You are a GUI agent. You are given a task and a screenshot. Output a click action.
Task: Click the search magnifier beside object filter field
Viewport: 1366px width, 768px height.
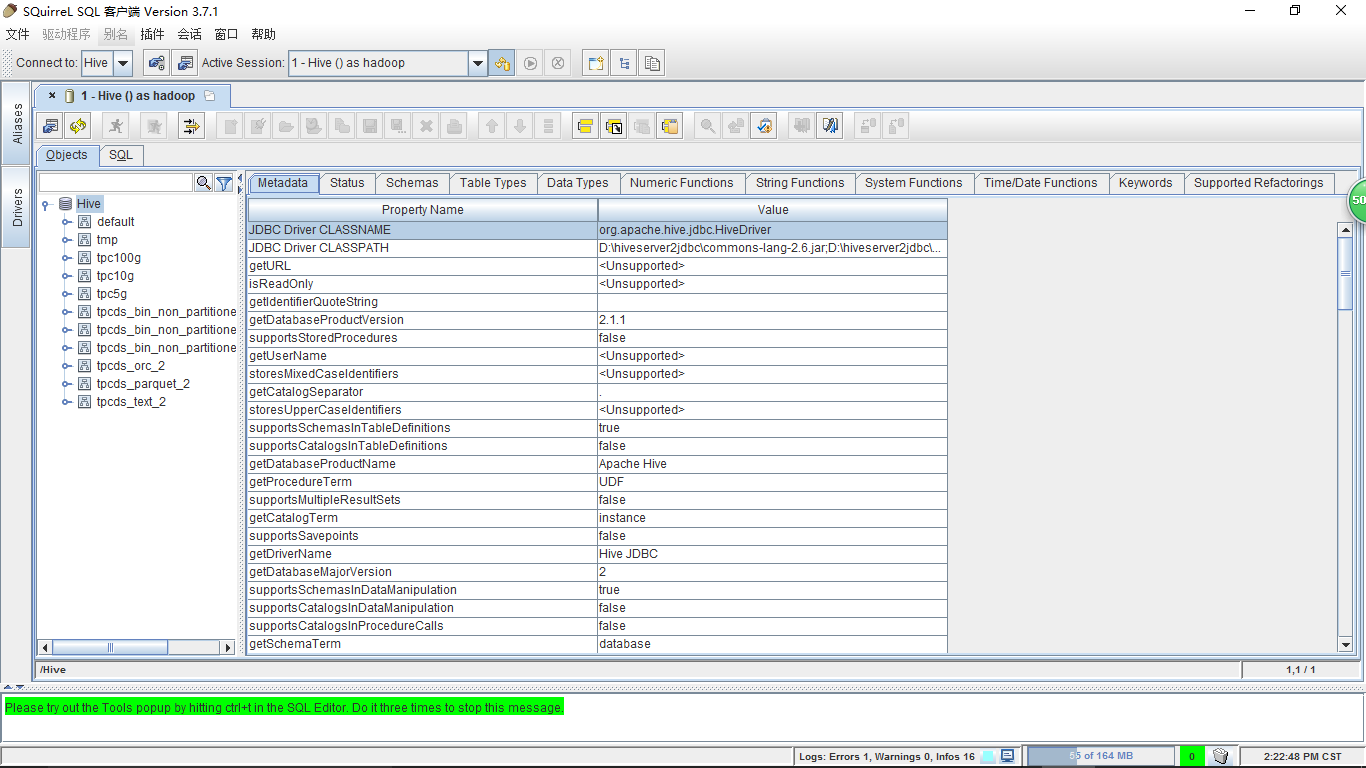(x=204, y=183)
